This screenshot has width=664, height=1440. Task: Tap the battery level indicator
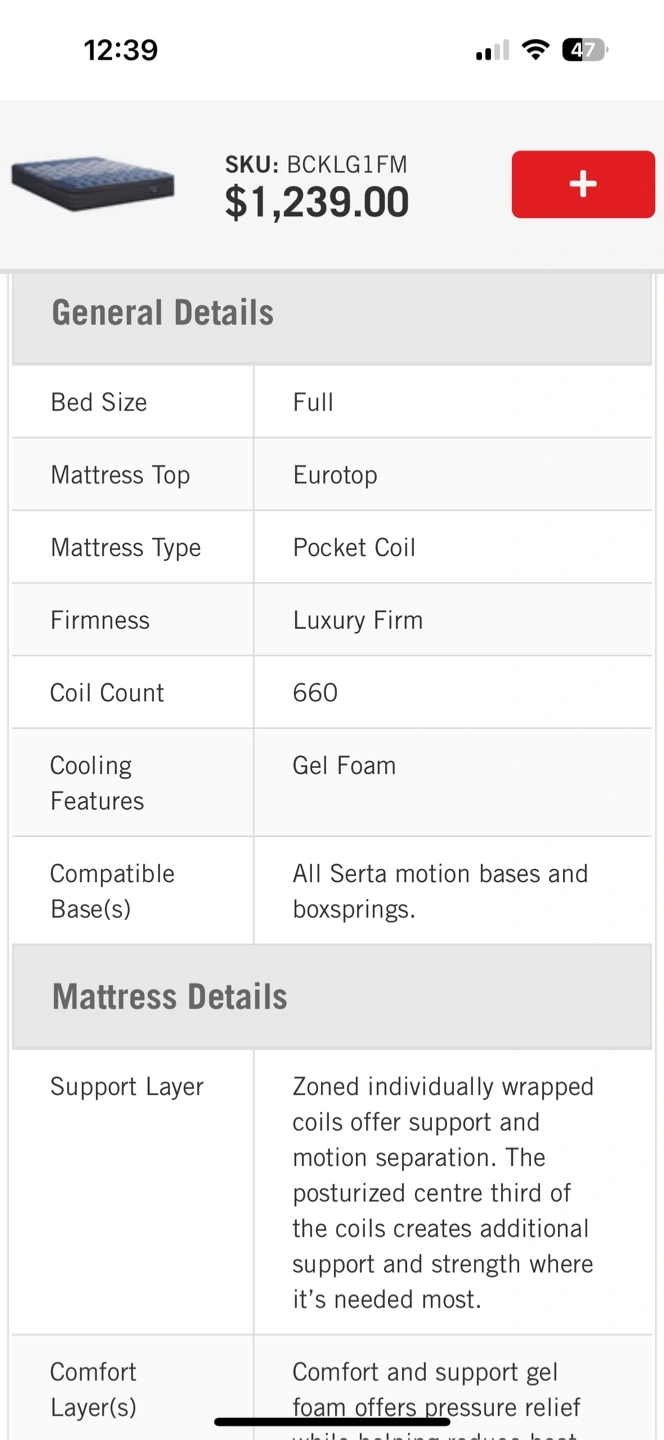(585, 50)
